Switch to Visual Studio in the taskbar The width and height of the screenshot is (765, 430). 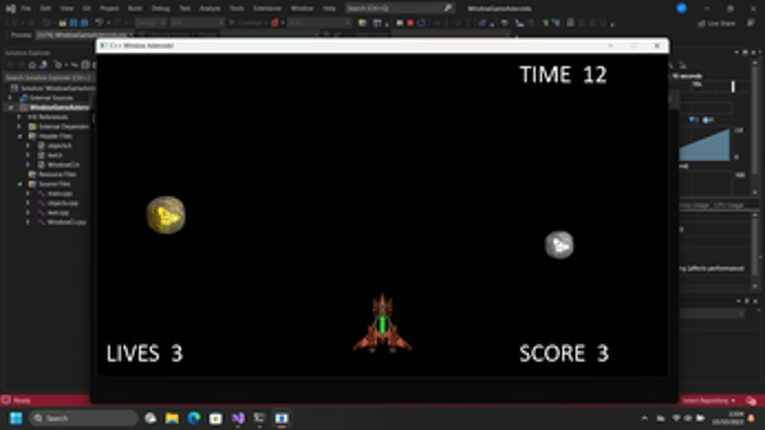pos(238,418)
